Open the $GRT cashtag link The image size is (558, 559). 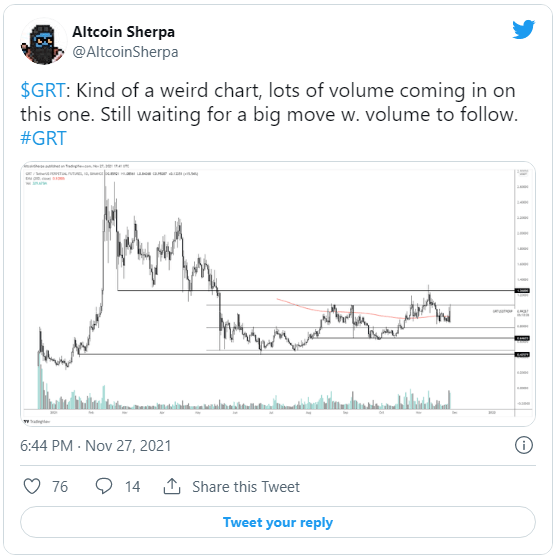click(x=43, y=90)
